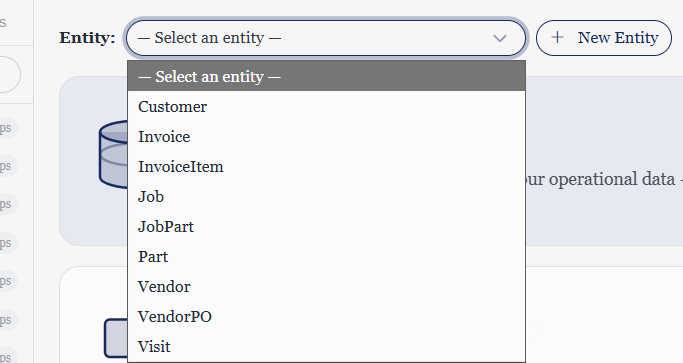This screenshot has height=363, width=683.
Task: Focus the partially visible sidebar search field
Action: [x=10, y=74]
